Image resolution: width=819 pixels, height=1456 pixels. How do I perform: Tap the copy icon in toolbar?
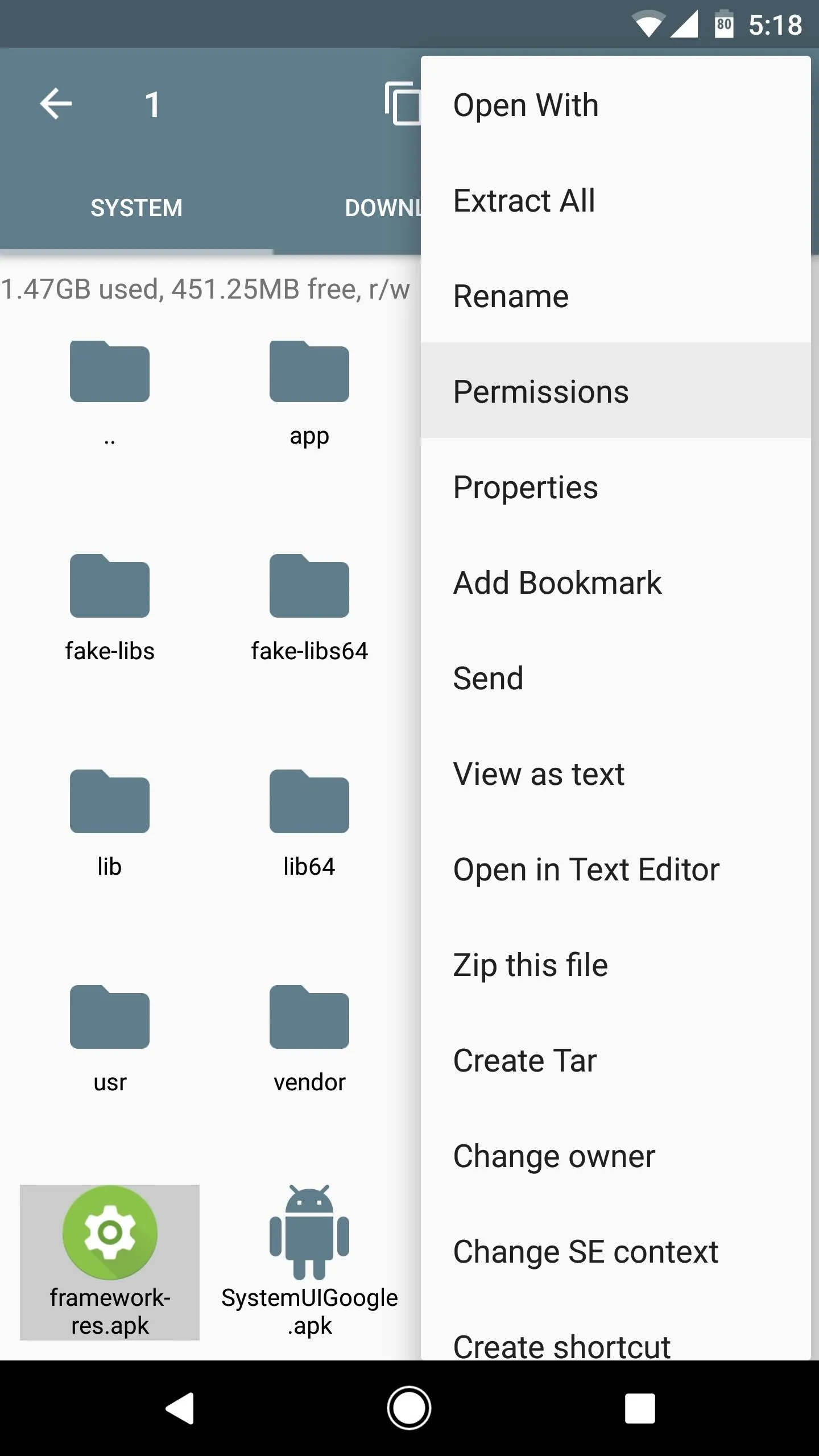pos(403,103)
